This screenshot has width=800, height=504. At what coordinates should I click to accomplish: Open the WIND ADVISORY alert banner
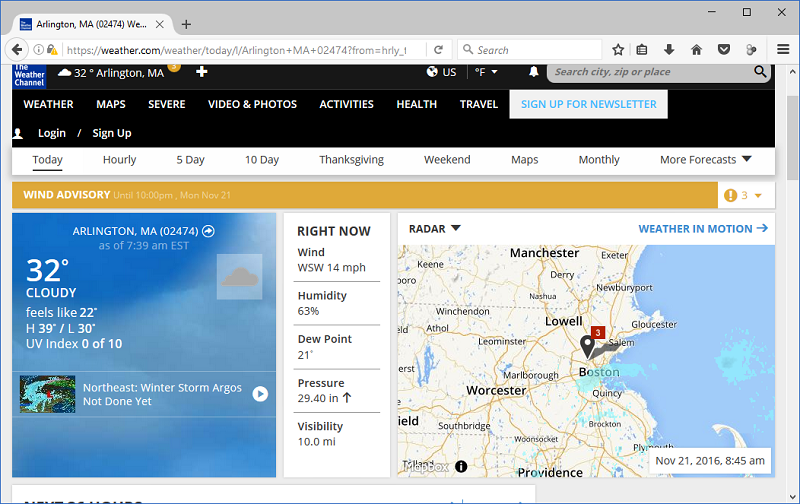[x=365, y=195]
